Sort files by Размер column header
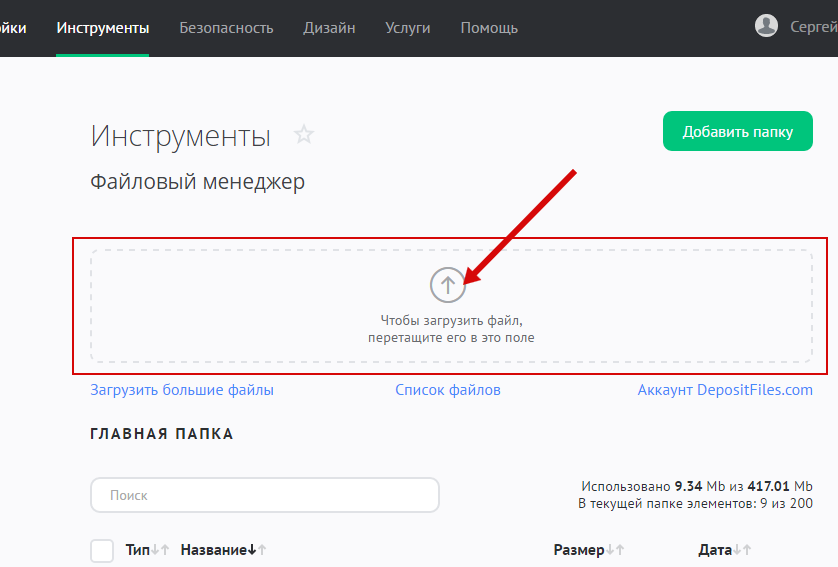The width and height of the screenshot is (838, 567). pos(579,550)
